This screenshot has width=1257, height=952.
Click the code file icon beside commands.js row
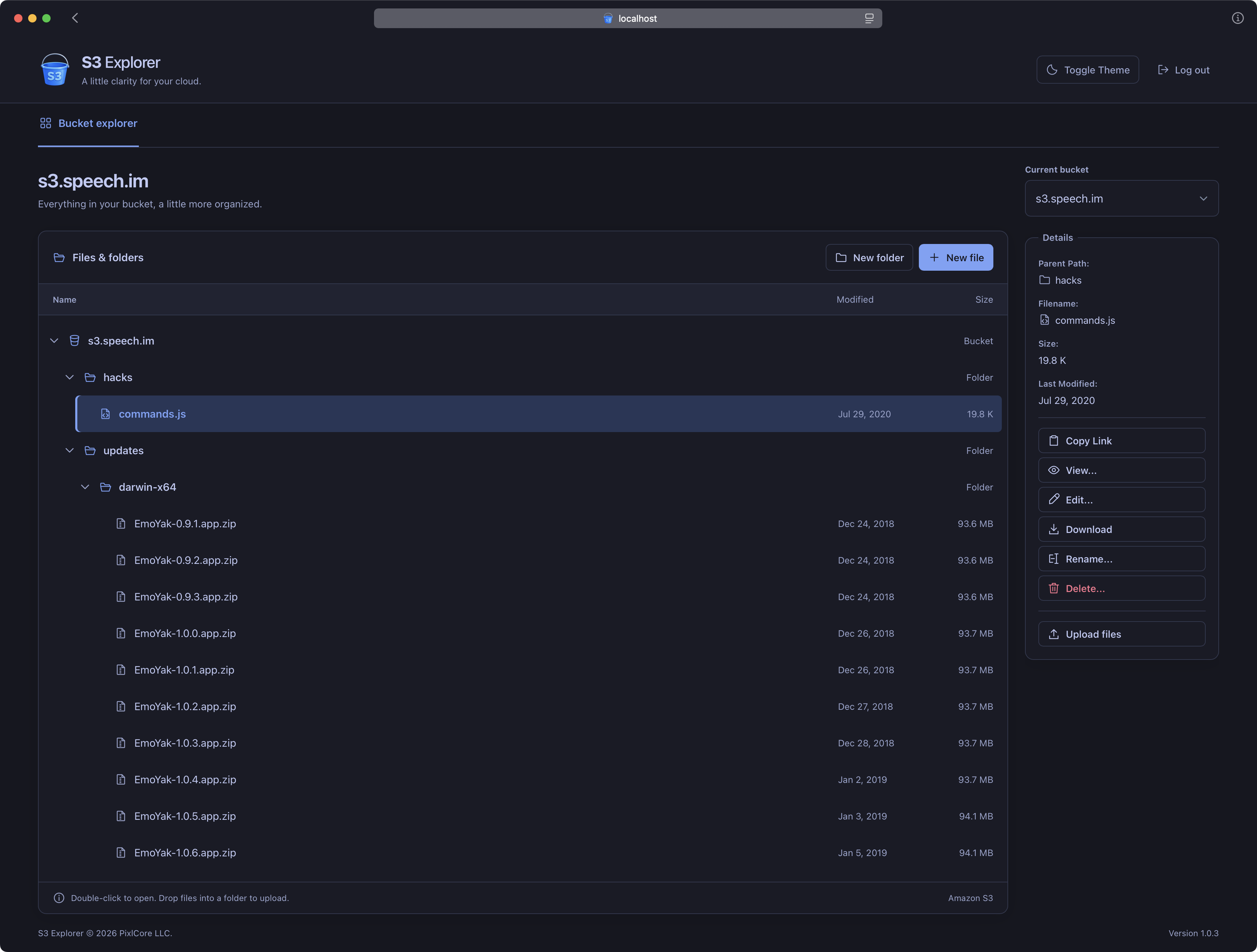coord(105,414)
